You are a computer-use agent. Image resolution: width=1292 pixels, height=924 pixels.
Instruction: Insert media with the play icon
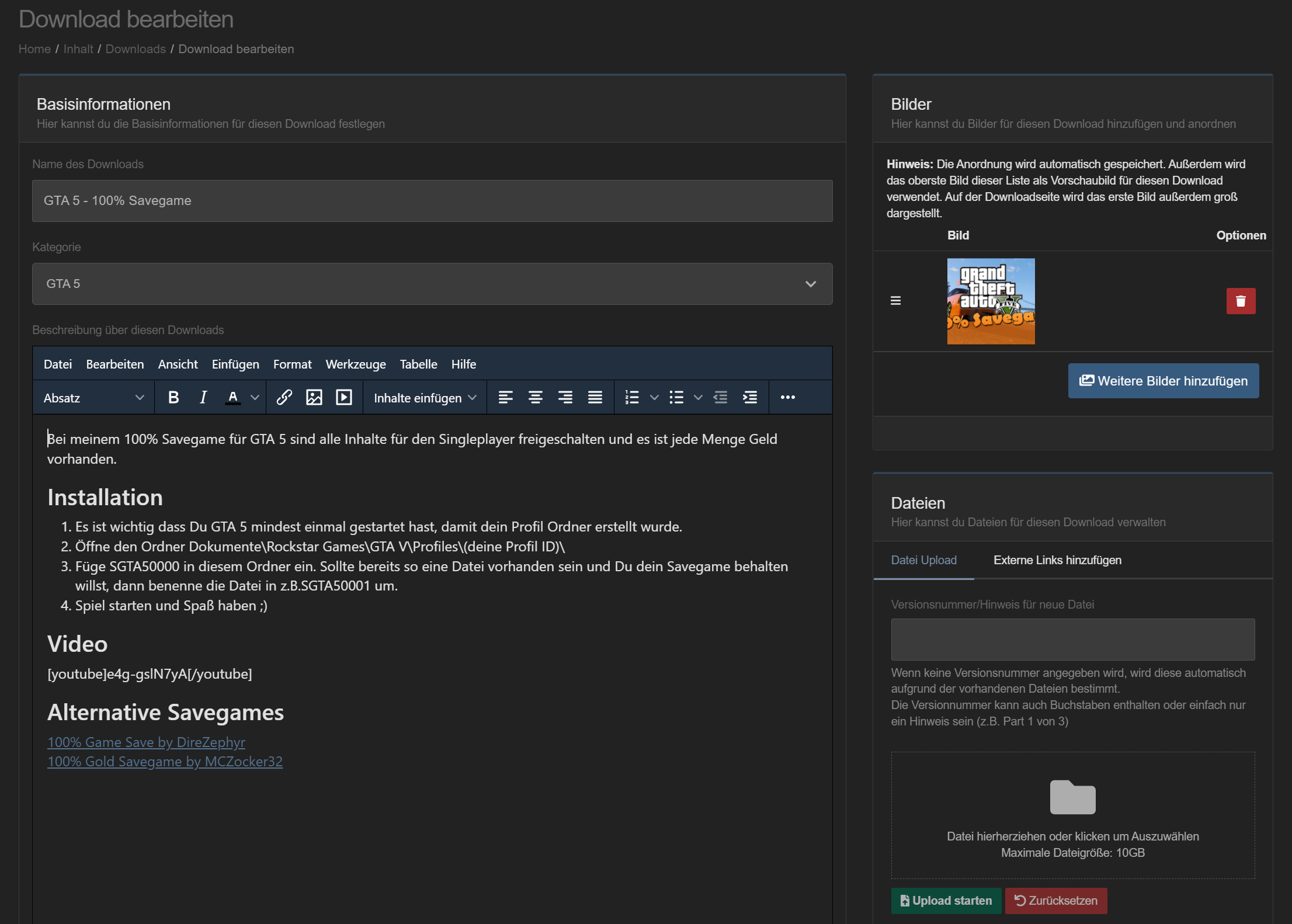[344, 398]
